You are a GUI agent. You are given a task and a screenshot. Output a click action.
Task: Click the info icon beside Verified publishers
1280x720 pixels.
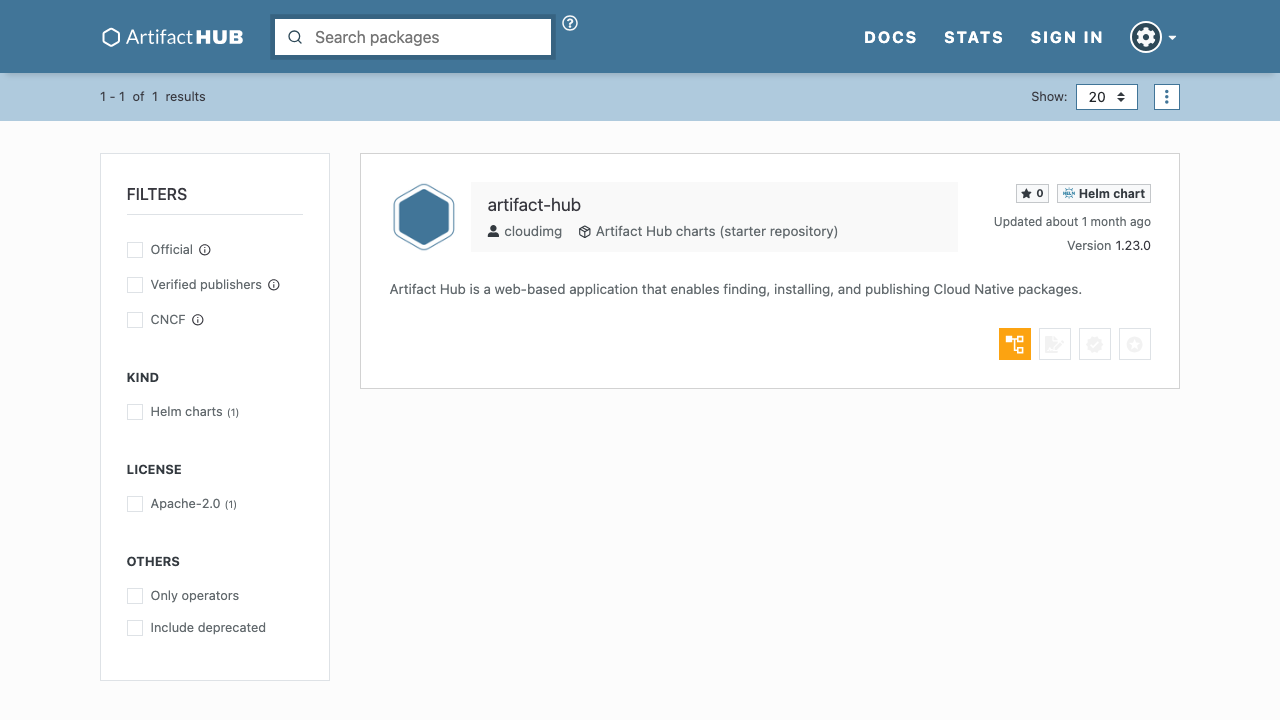coord(274,285)
